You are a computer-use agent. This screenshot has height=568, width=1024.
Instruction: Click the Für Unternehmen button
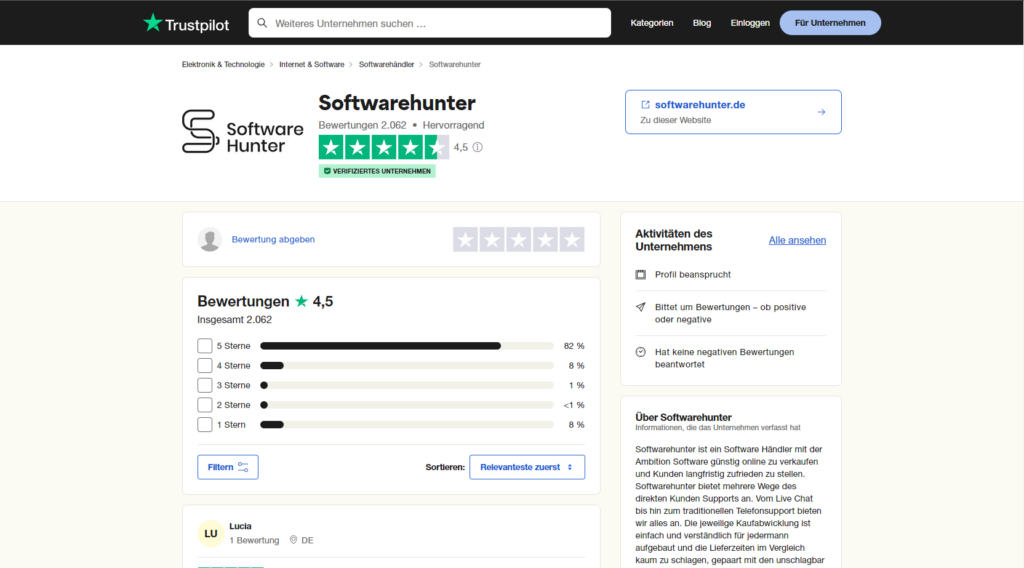pos(830,23)
